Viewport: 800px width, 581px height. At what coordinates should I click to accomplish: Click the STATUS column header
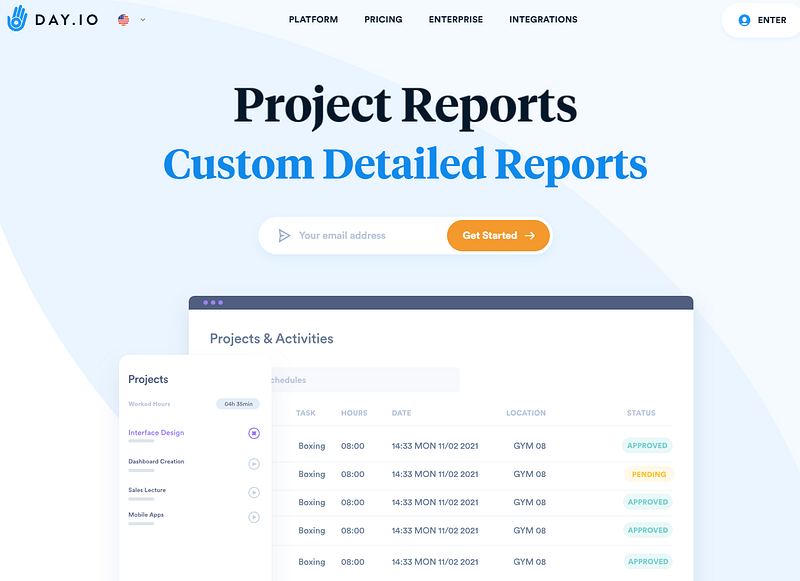(641, 413)
